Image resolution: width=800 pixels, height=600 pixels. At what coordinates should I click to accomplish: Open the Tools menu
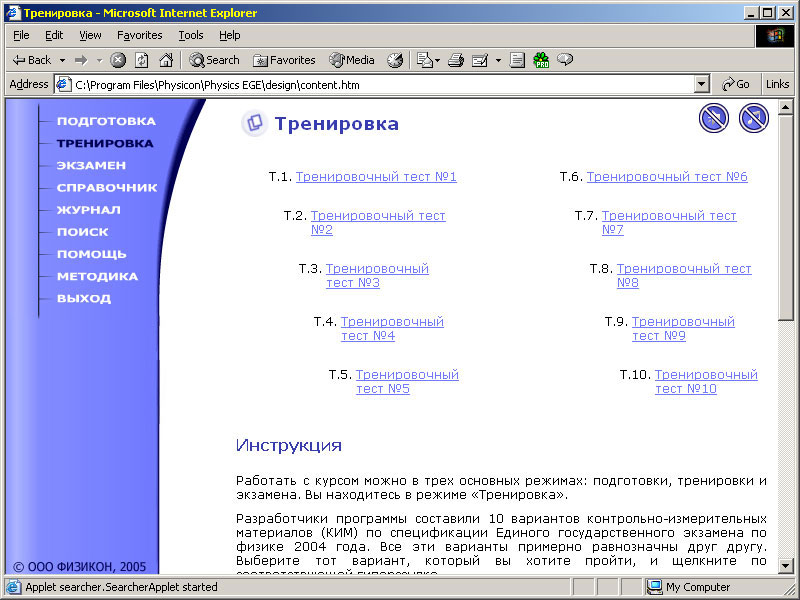[x=191, y=35]
